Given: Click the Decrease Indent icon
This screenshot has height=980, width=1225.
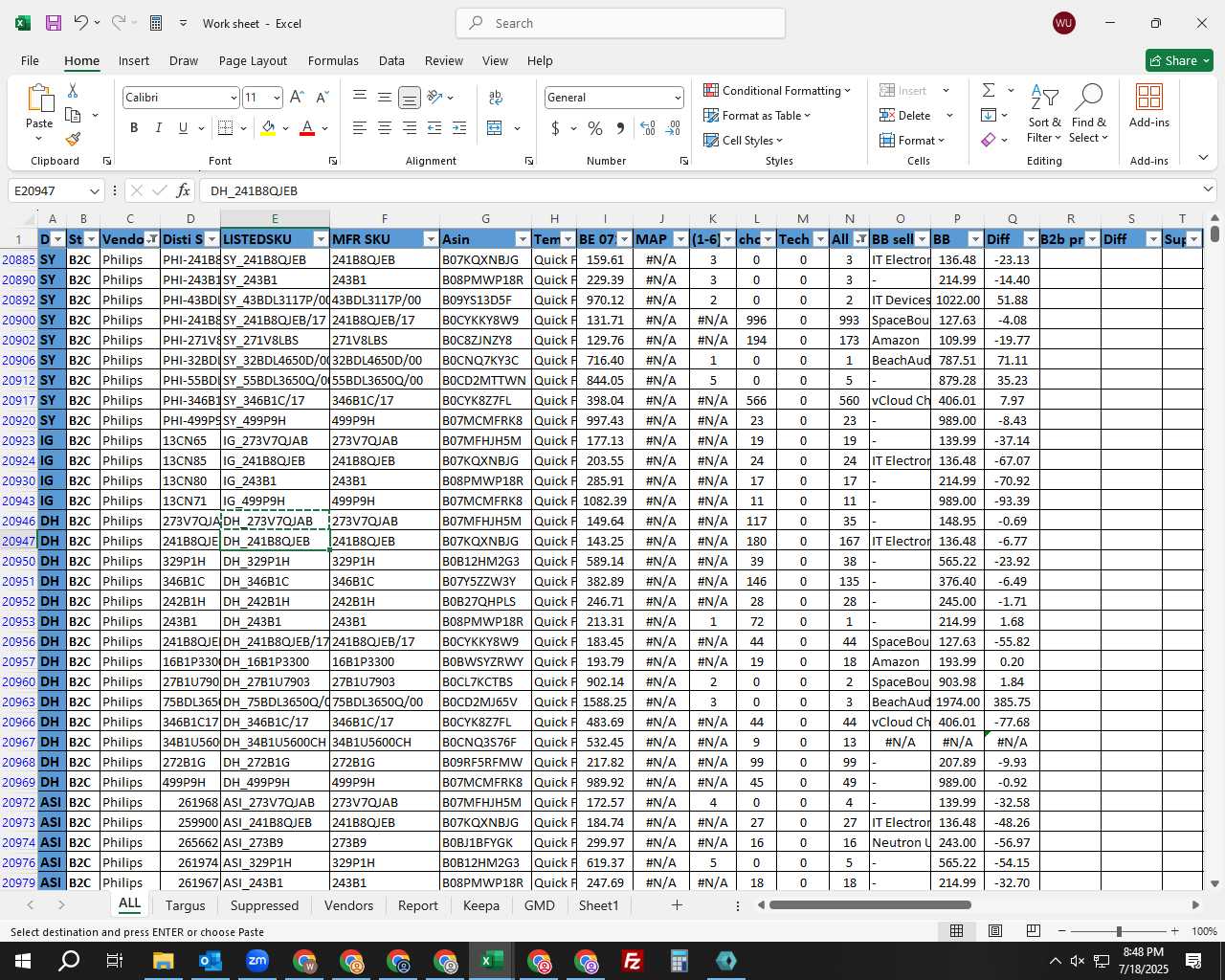Looking at the screenshot, I should point(434,128).
